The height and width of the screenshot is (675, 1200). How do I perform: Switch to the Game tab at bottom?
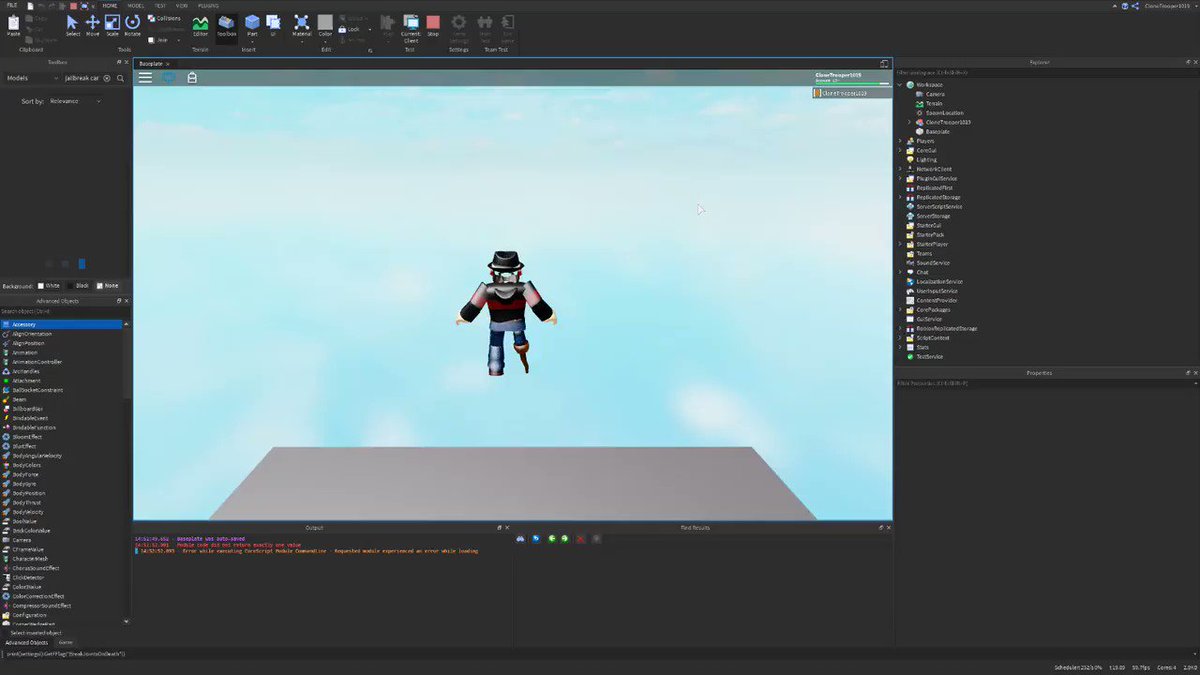point(65,643)
